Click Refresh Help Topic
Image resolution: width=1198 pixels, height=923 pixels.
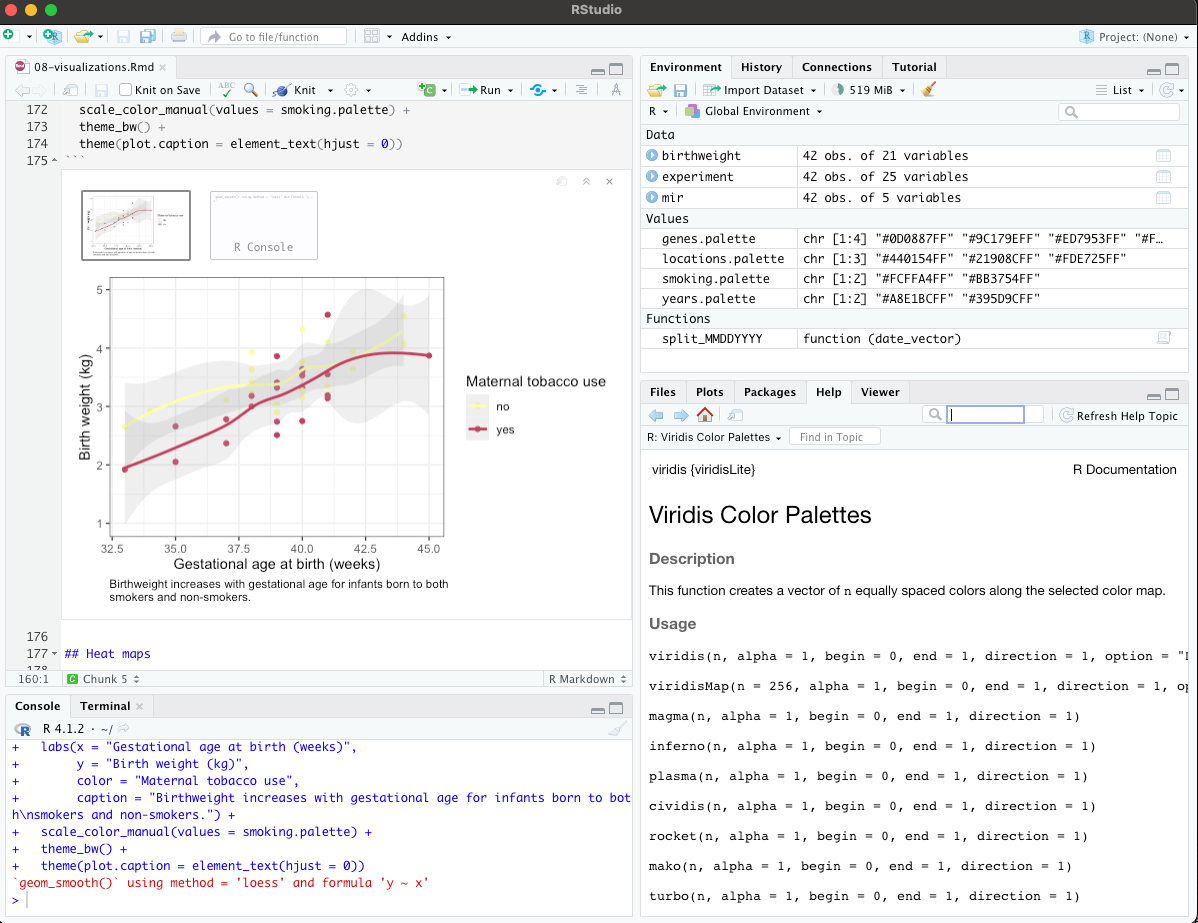(x=1119, y=416)
